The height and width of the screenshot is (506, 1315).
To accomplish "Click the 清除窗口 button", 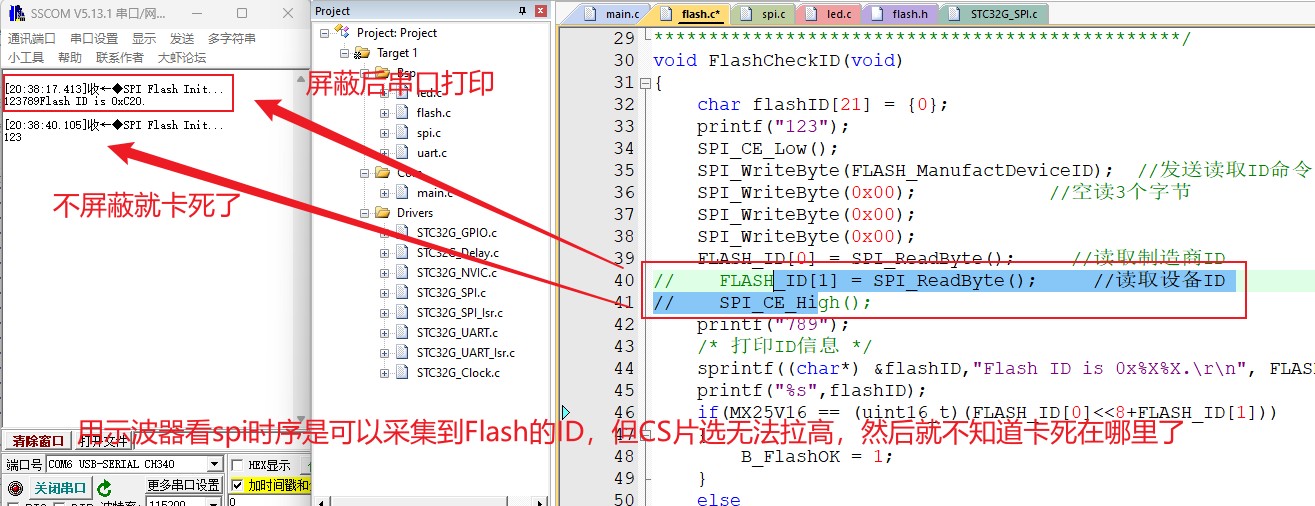I will tap(38, 441).
